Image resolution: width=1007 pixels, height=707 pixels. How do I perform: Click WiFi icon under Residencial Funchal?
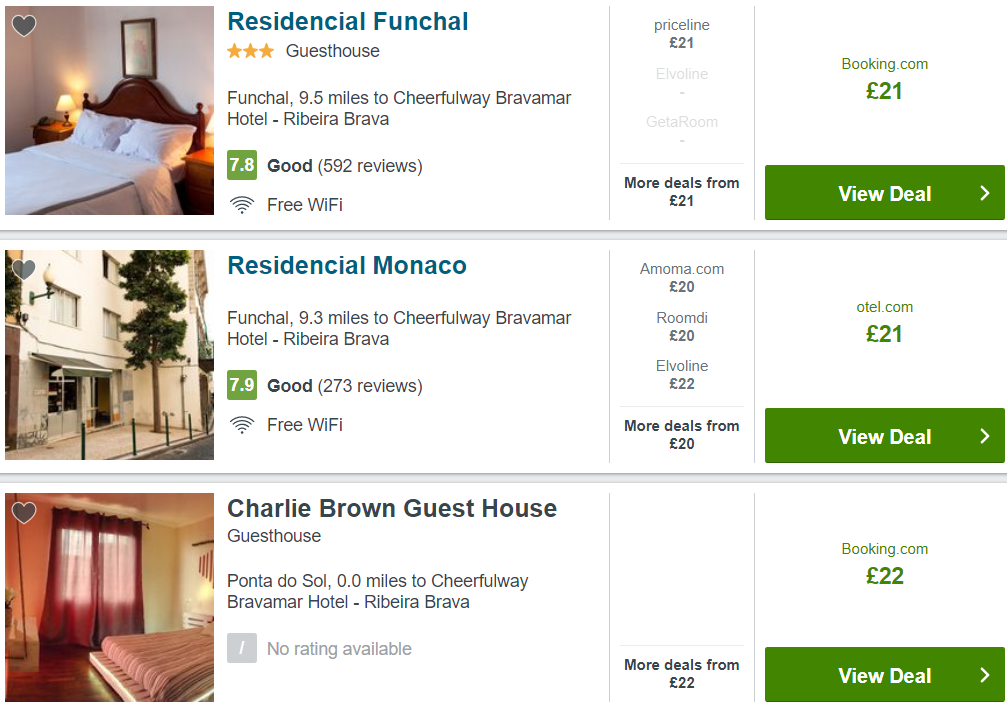[x=241, y=205]
